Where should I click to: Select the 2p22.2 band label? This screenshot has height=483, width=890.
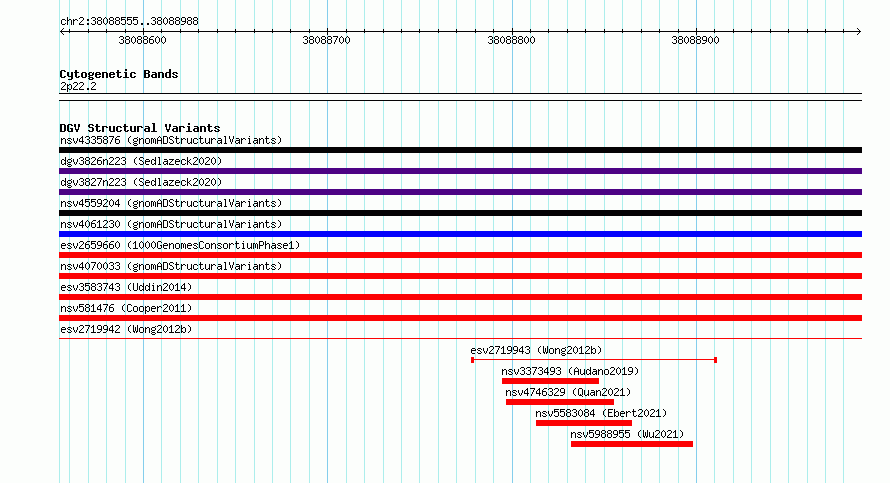pos(78,87)
